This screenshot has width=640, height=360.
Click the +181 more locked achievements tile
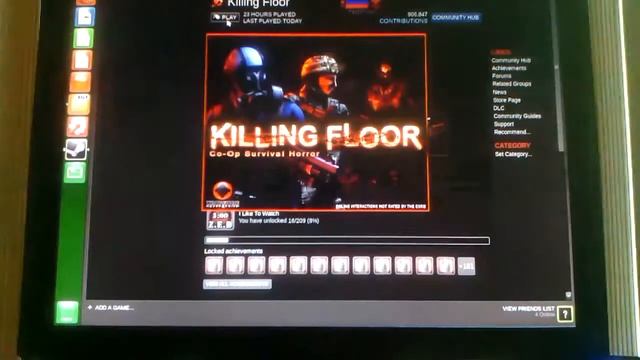pyautogui.click(x=467, y=266)
